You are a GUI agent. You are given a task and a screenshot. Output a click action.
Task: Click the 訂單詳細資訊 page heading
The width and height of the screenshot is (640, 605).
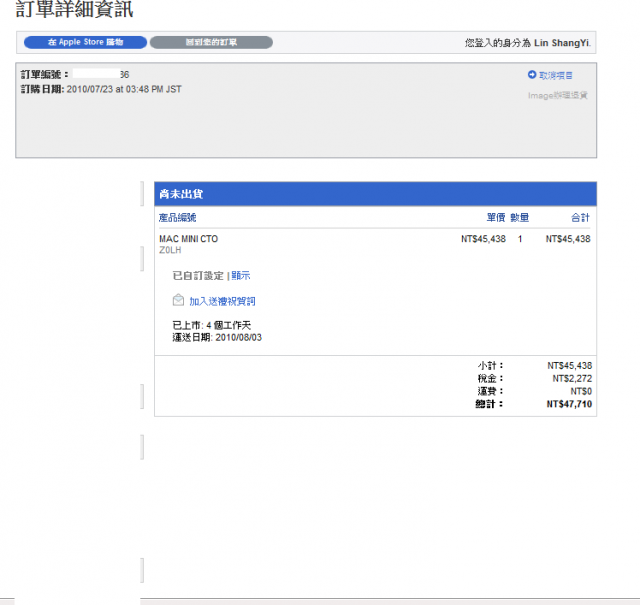[75, 9]
